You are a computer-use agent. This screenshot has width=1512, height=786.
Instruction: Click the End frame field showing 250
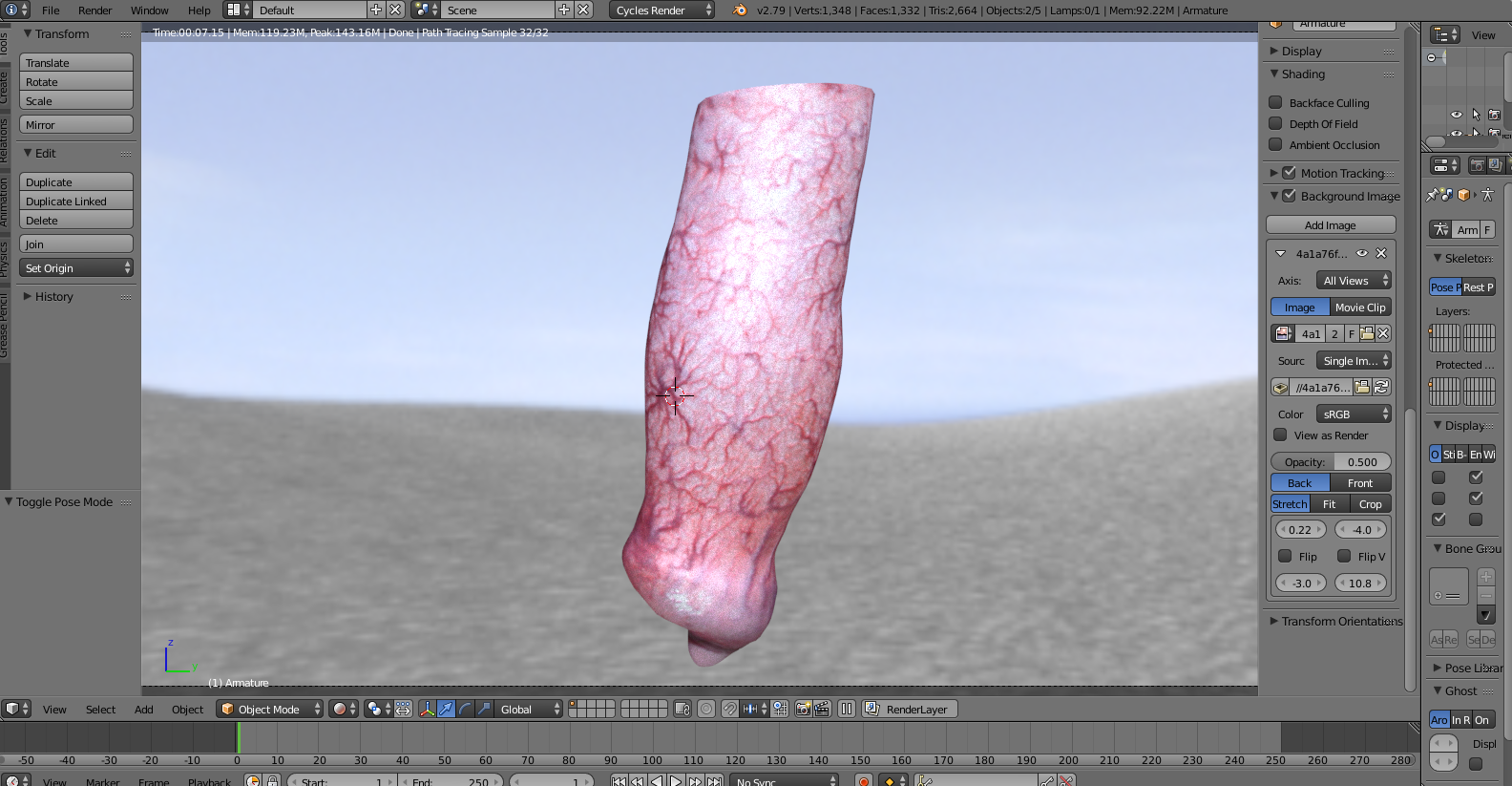451,781
